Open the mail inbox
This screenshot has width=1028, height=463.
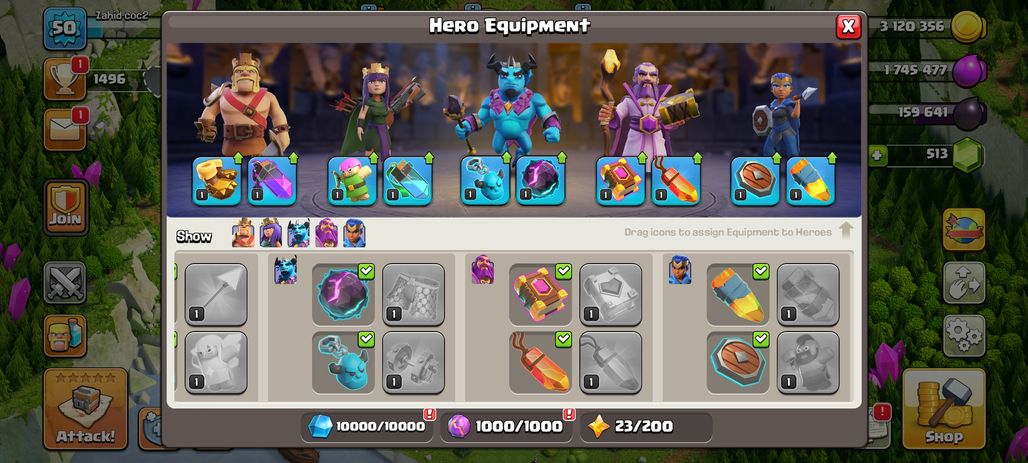point(65,129)
